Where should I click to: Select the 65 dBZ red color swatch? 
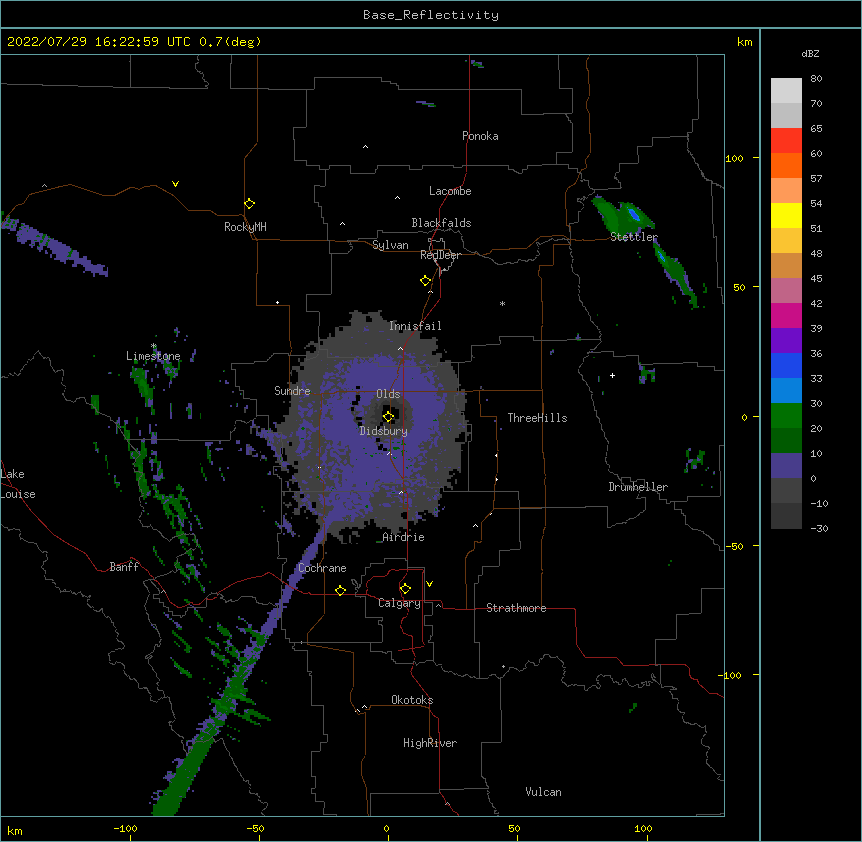pyautogui.click(x=786, y=140)
